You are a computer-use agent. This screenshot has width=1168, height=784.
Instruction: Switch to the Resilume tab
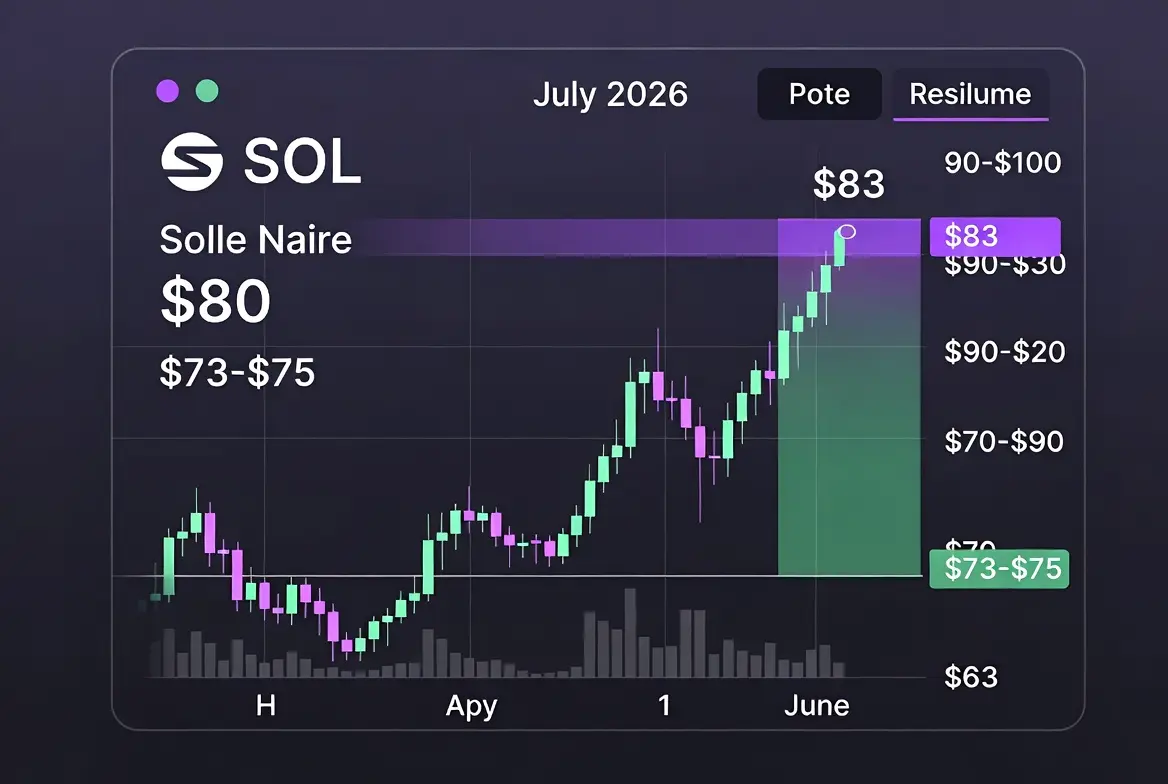(971, 94)
